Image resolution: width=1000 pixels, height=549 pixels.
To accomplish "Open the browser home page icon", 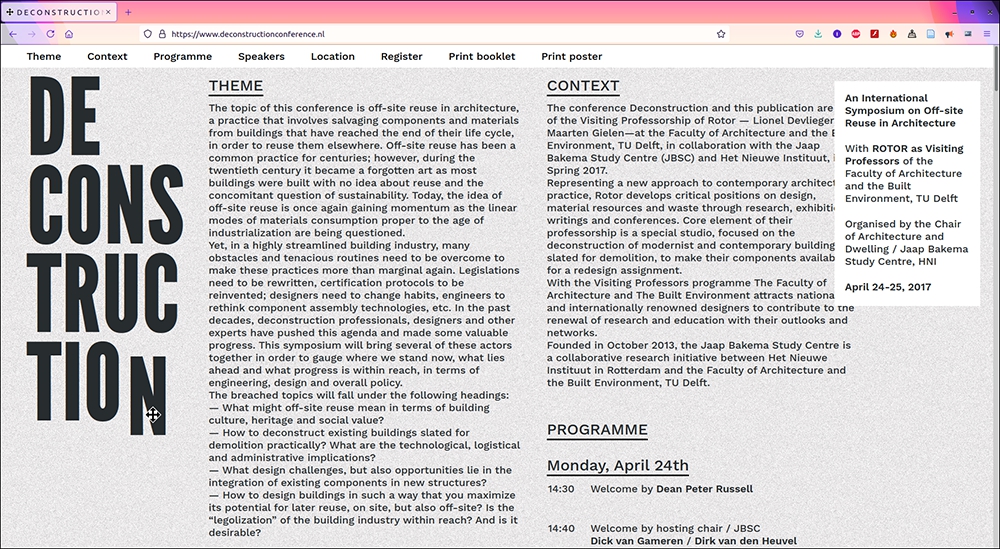I will point(69,34).
